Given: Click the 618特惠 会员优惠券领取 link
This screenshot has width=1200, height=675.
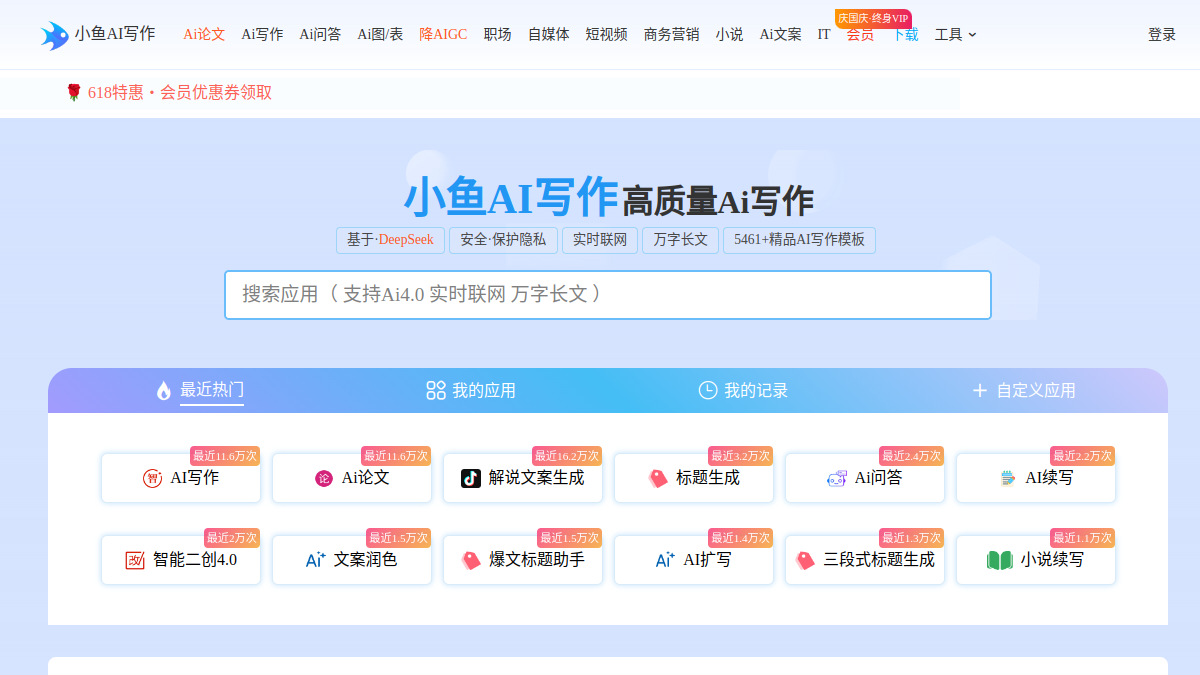Looking at the screenshot, I should (180, 92).
